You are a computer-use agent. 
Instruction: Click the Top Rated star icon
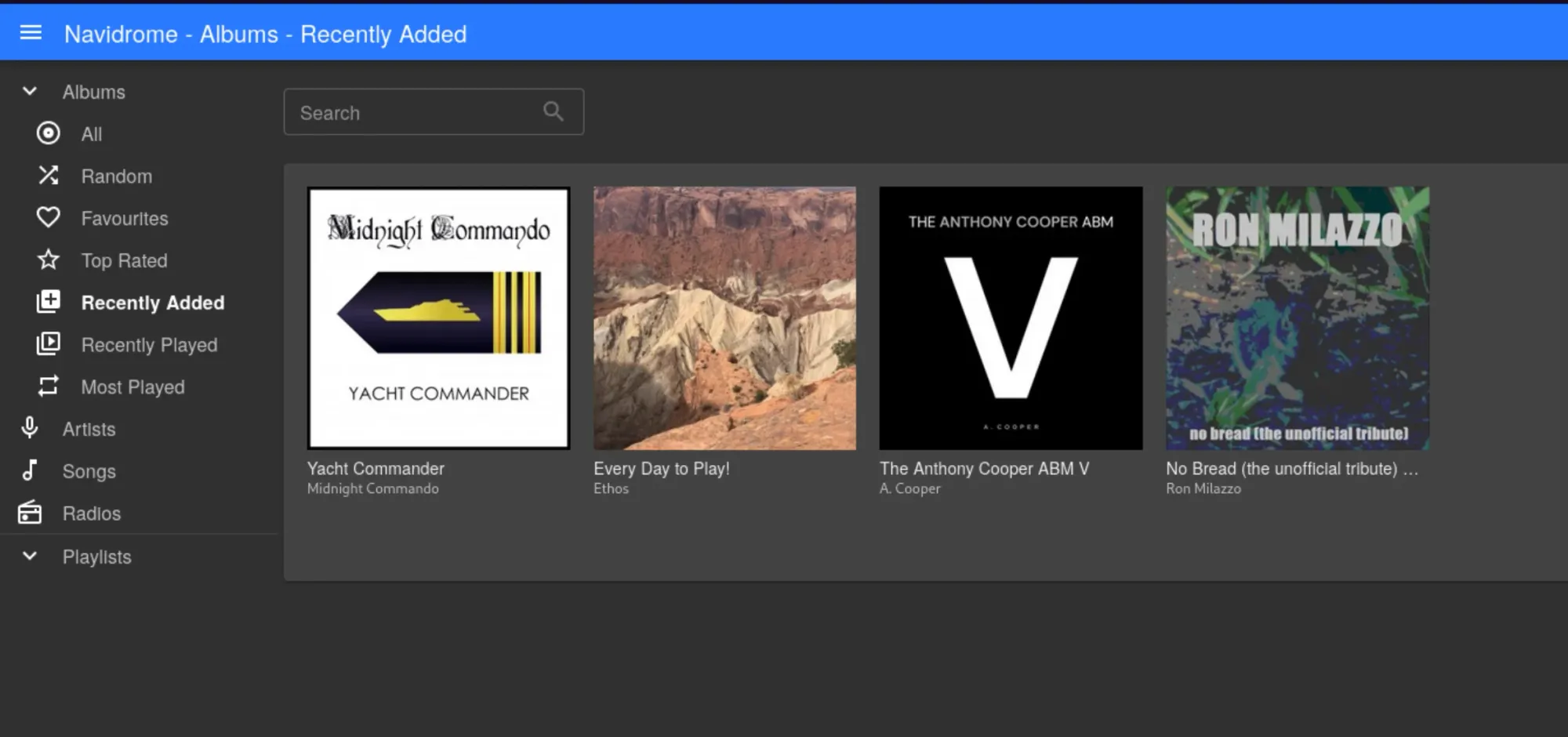point(48,260)
